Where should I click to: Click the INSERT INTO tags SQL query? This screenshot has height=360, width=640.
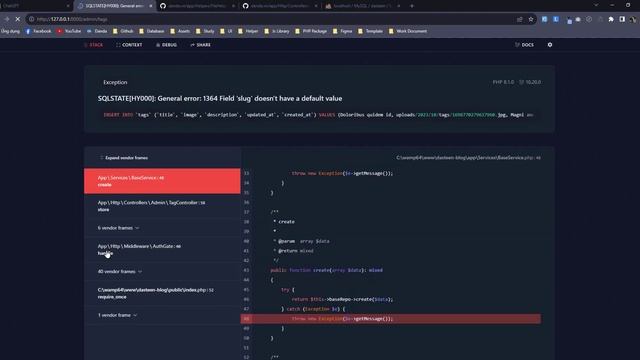[318, 115]
